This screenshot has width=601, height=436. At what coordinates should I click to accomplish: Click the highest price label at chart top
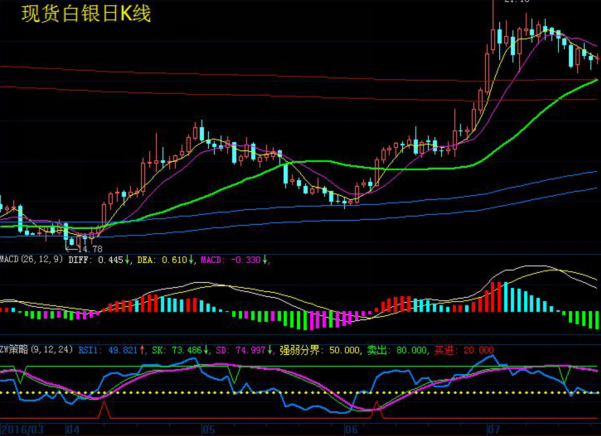tap(517, 3)
